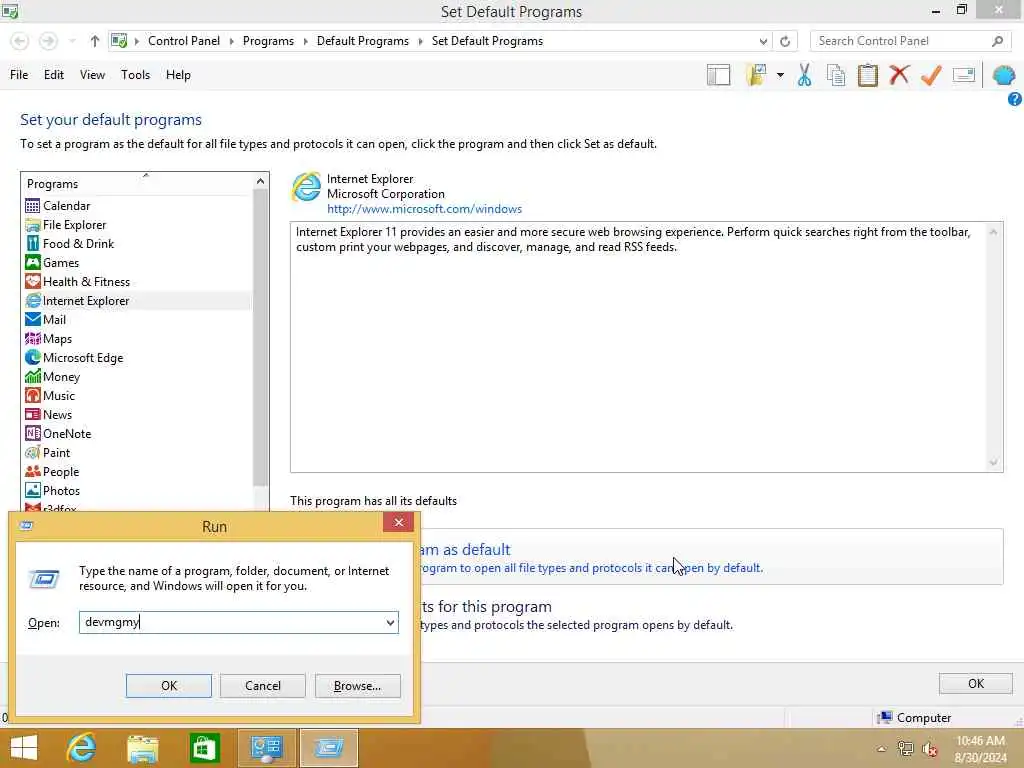
Task: Open recent locations dropdown arrow
Action: tap(72, 41)
